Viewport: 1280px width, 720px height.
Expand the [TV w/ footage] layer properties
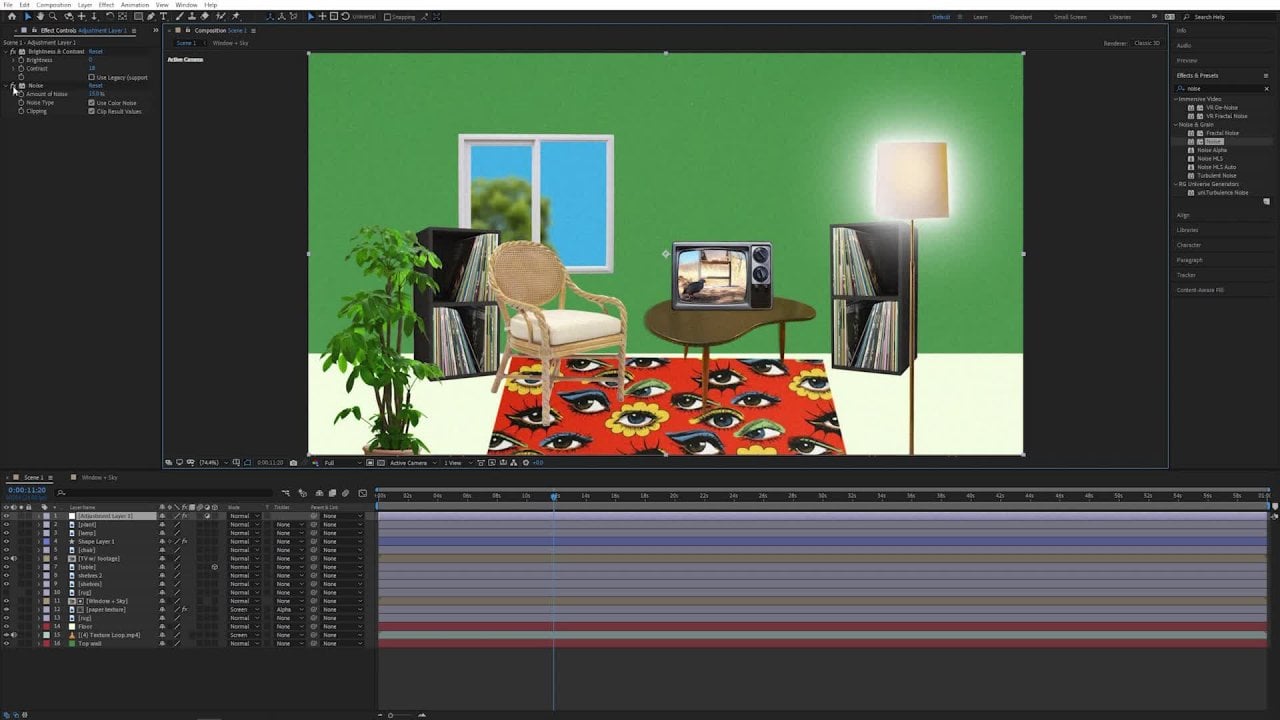click(x=39, y=559)
